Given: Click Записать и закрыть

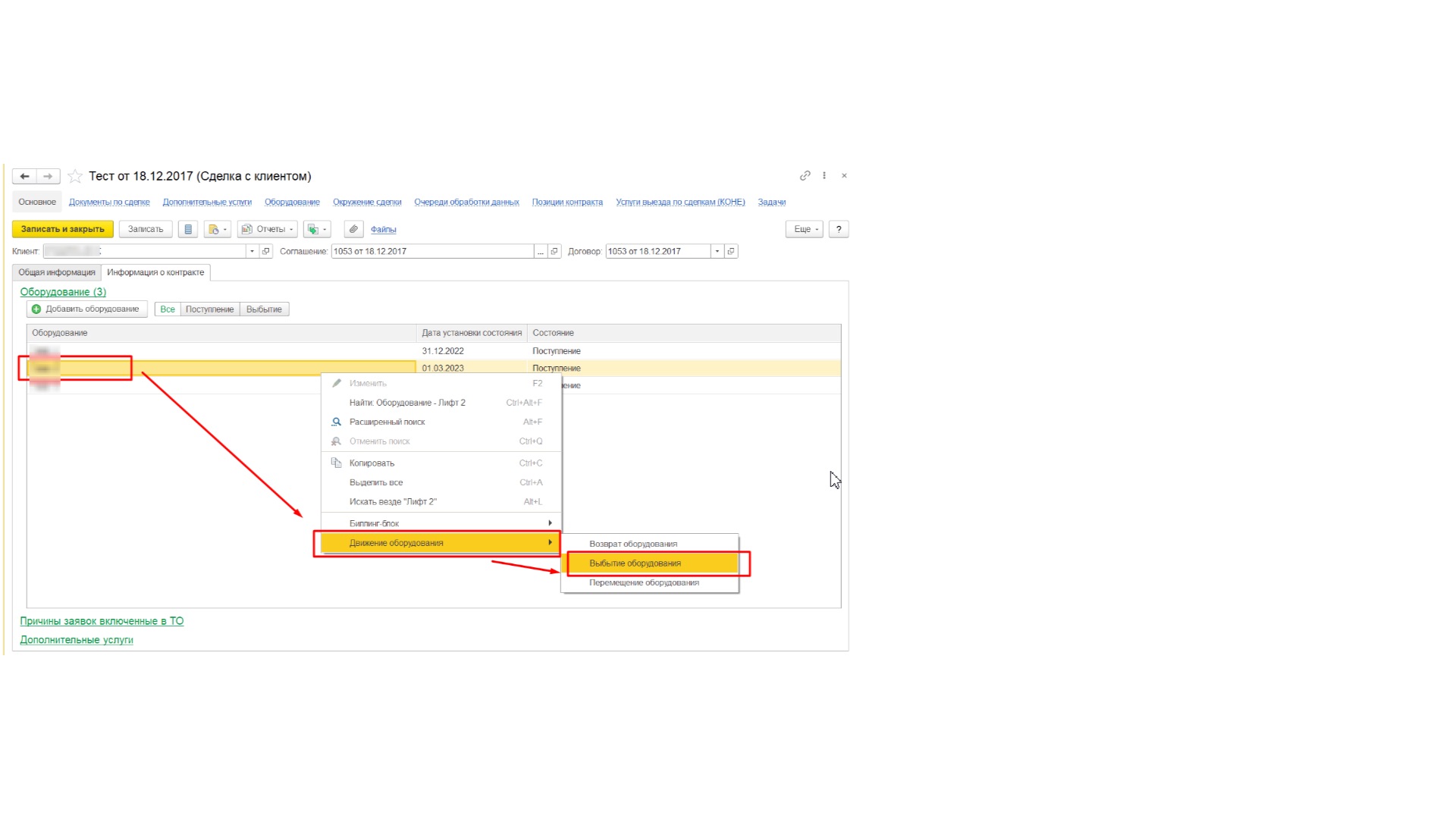Looking at the screenshot, I should (x=63, y=229).
